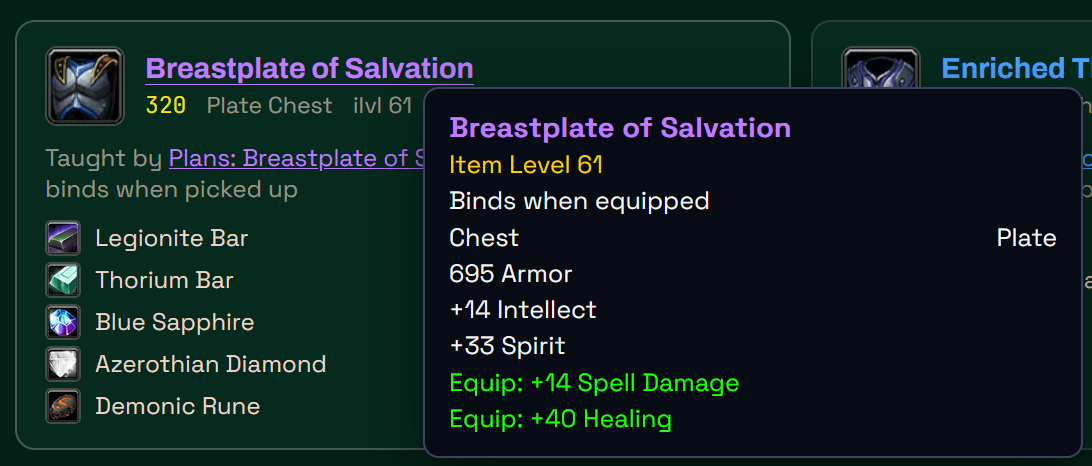Screen dimensions: 1092x466
Task: Select the Demonic Rune reagent icon
Action: 63,405
